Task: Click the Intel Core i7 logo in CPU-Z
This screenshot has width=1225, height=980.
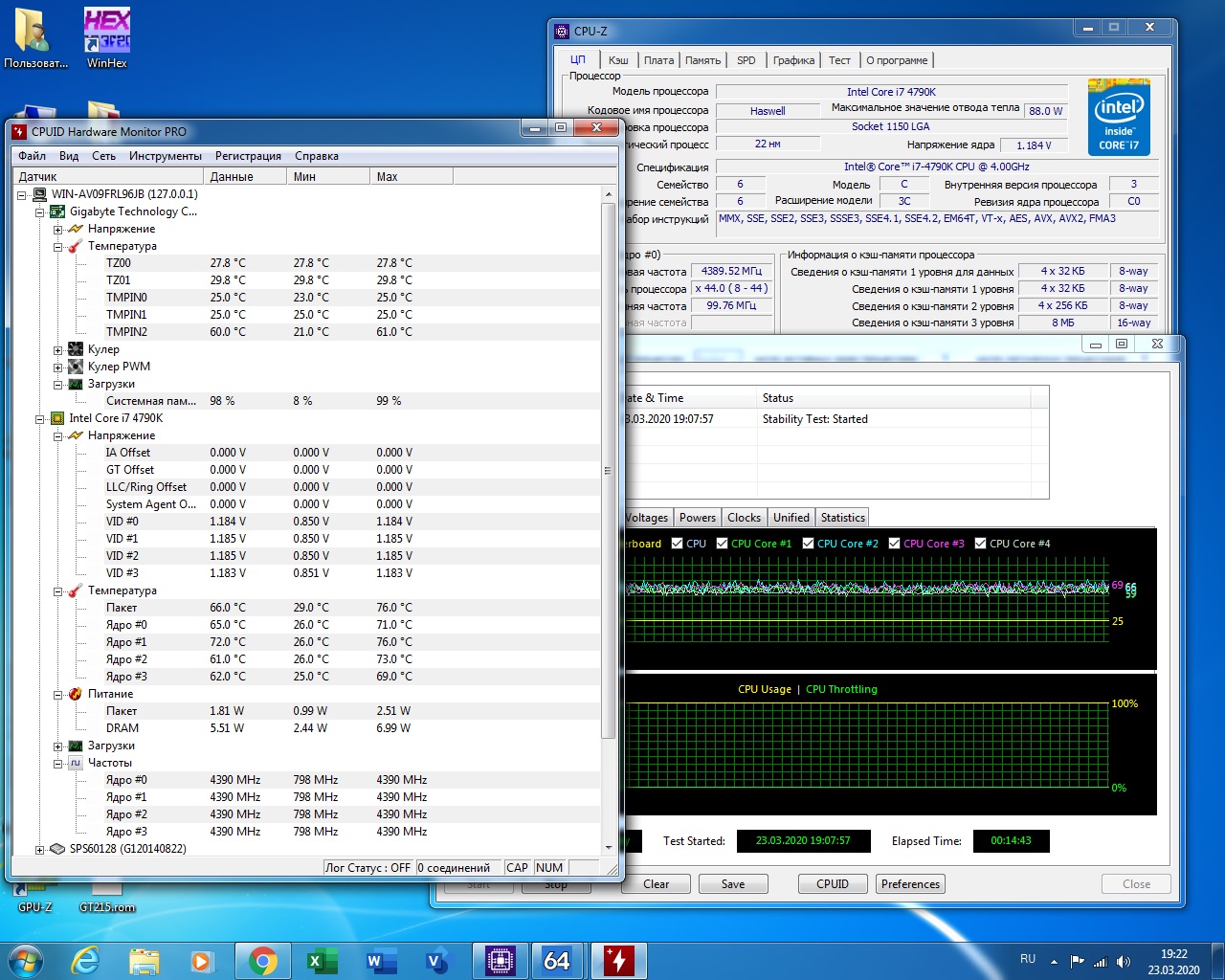Action: pyautogui.click(x=1119, y=118)
